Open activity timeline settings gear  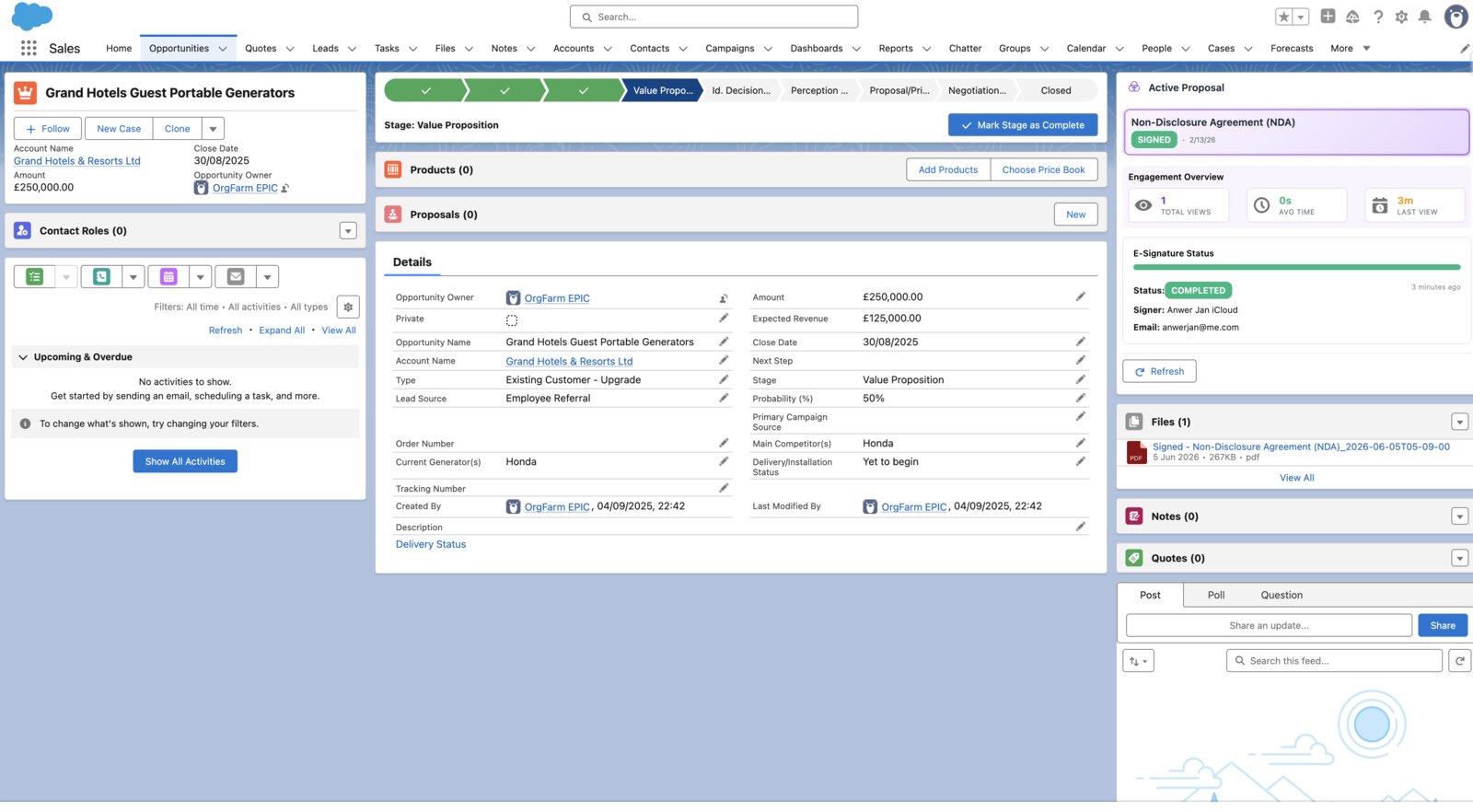[x=348, y=307]
